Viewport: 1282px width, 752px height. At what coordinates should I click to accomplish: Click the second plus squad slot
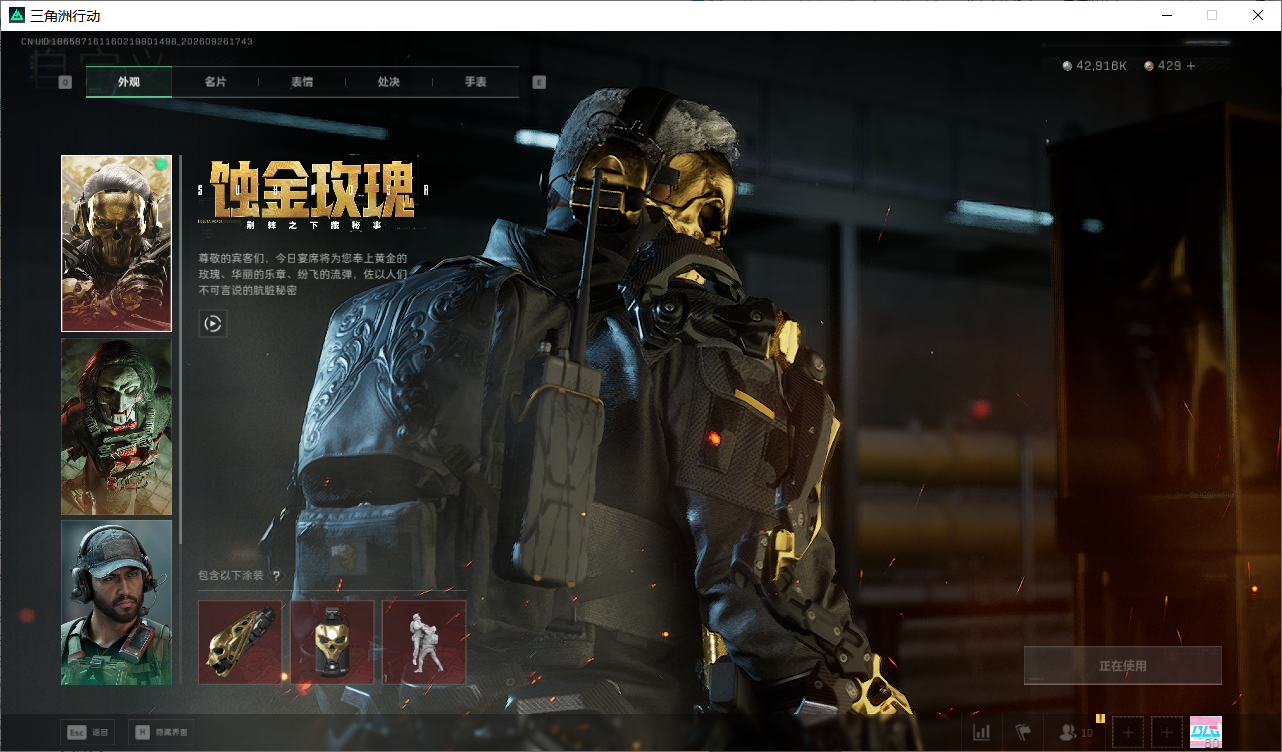[x=1167, y=733]
